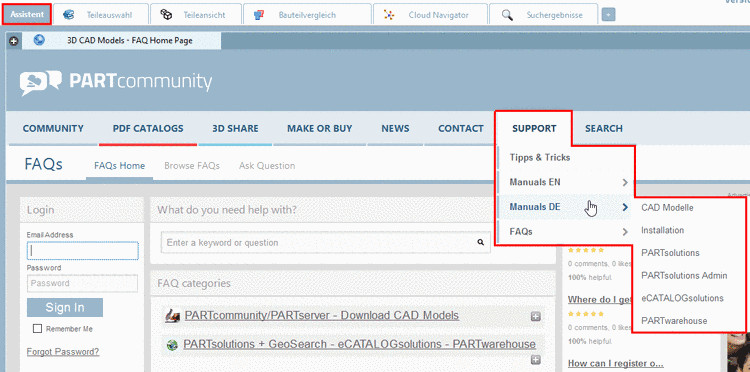750x372 pixels.
Task: Open the PDF CATALOGS menu
Action: (x=148, y=128)
